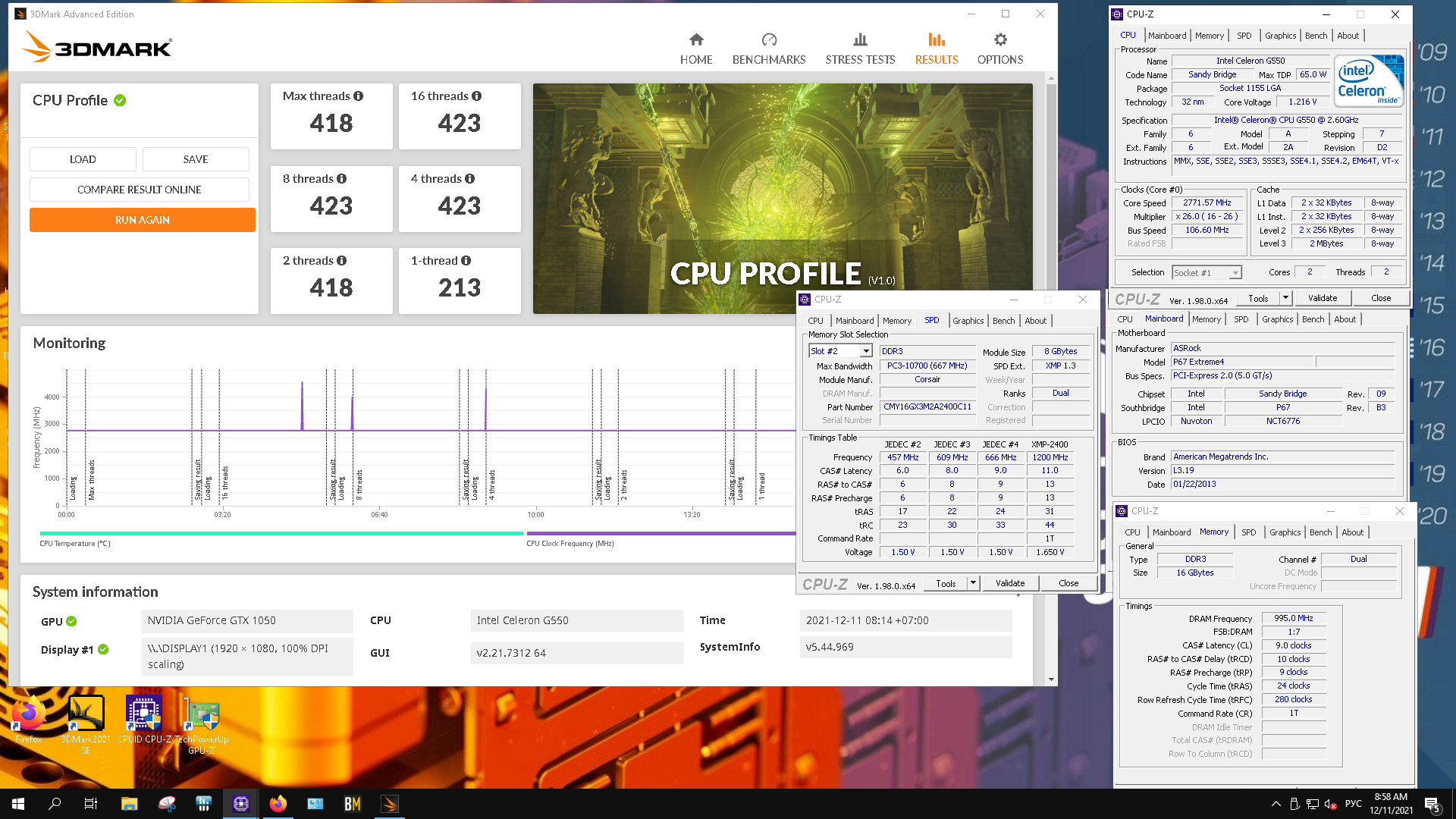Image resolution: width=1456 pixels, height=819 pixels.
Task: Select the 1-thread 213 score card
Action: click(x=460, y=281)
